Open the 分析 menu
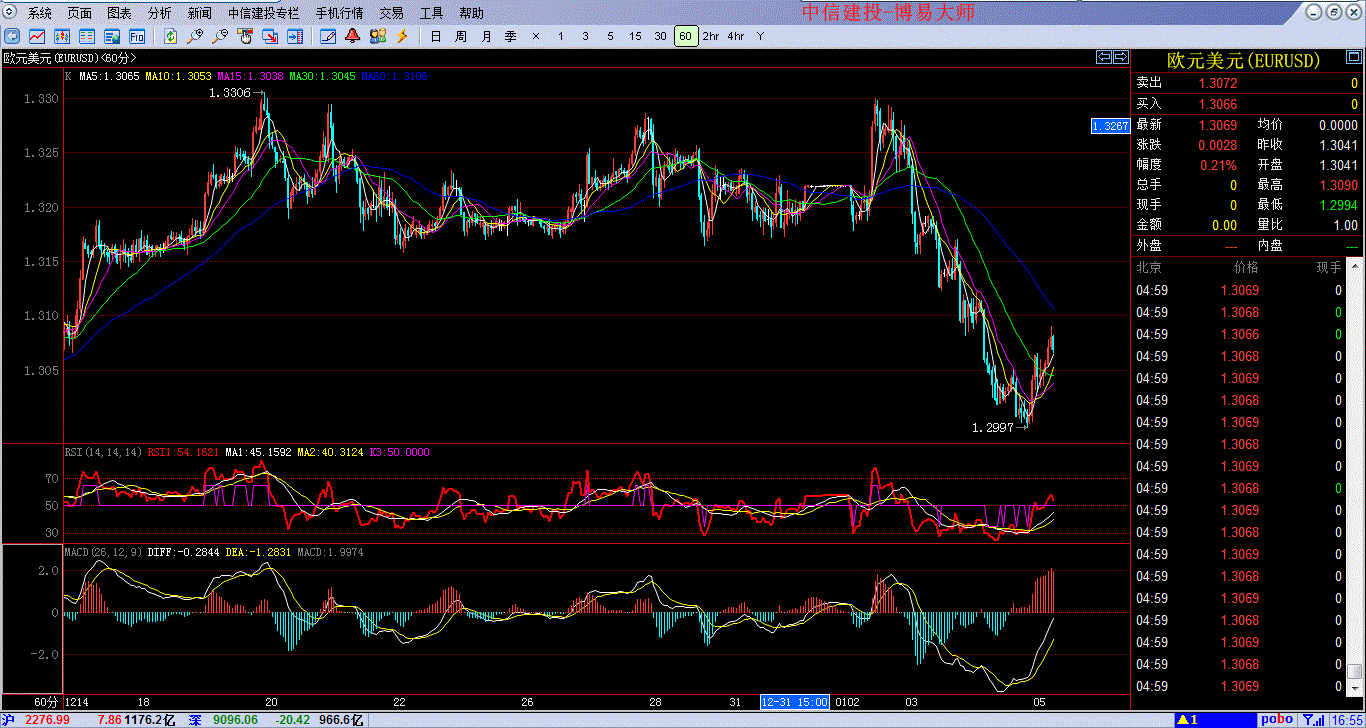 coord(159,13)
